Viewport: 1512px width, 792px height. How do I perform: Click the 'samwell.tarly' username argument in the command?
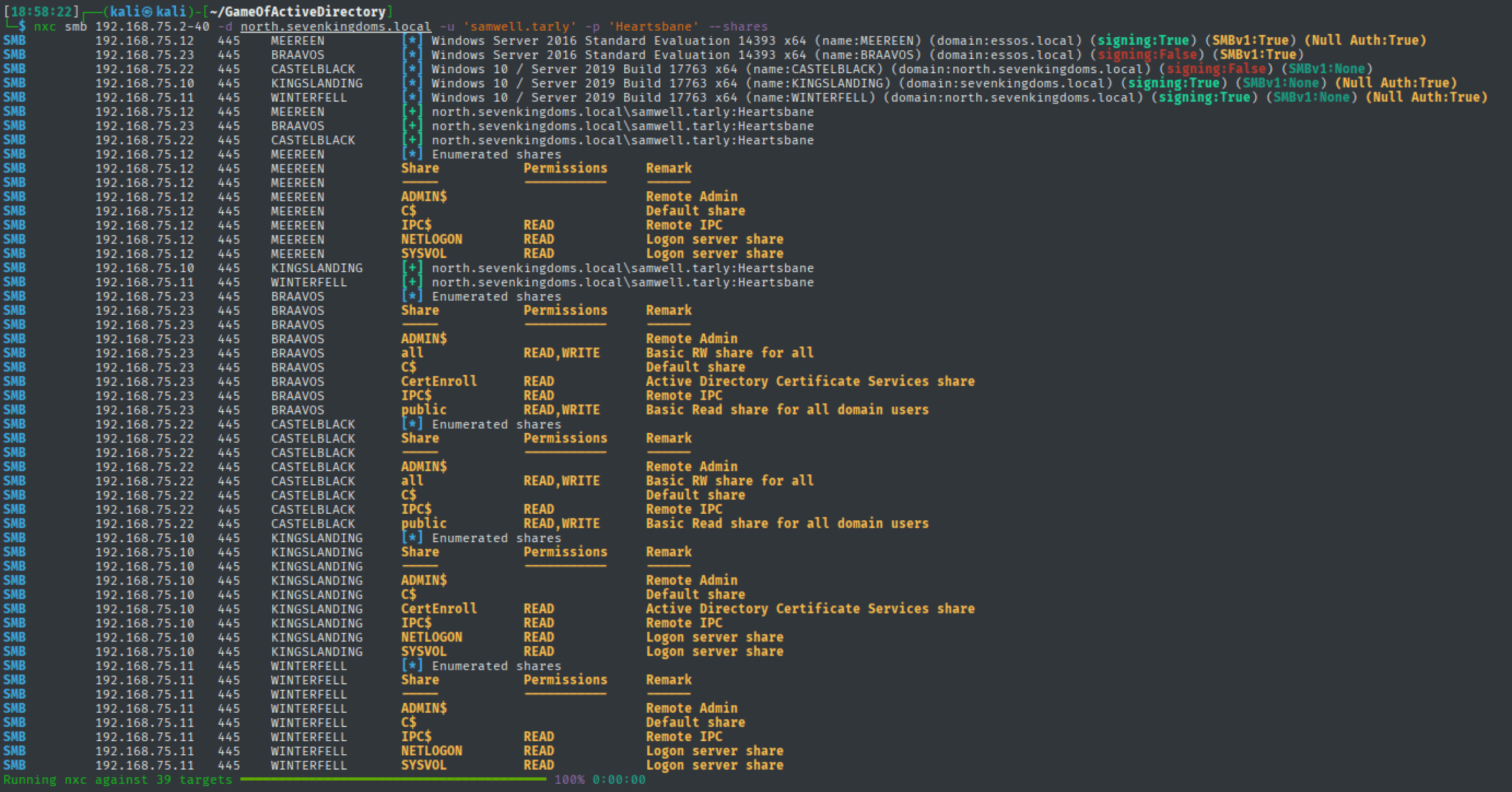pos(519,27)
